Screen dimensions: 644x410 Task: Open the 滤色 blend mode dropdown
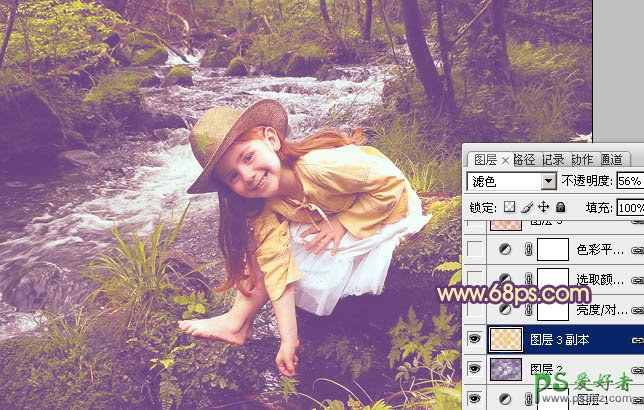[x=548, y=182]
